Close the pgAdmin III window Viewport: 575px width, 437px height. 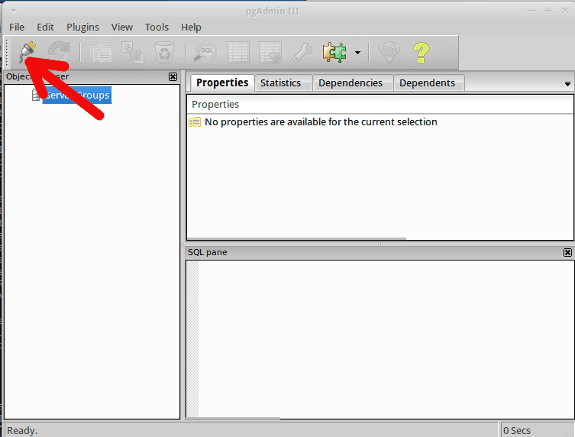point(565,11)
